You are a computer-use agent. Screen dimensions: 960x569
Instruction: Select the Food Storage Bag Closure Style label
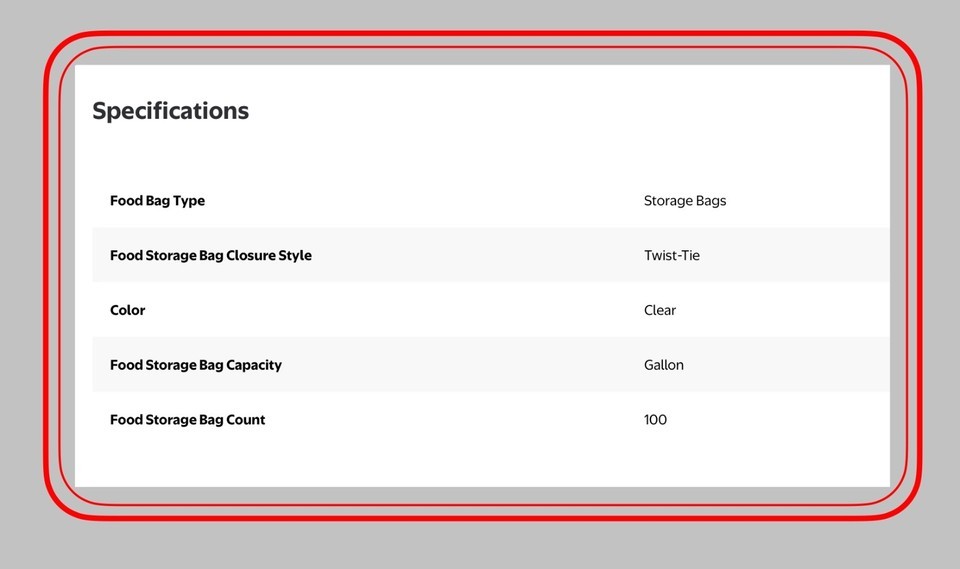click(x=211, y=255)
